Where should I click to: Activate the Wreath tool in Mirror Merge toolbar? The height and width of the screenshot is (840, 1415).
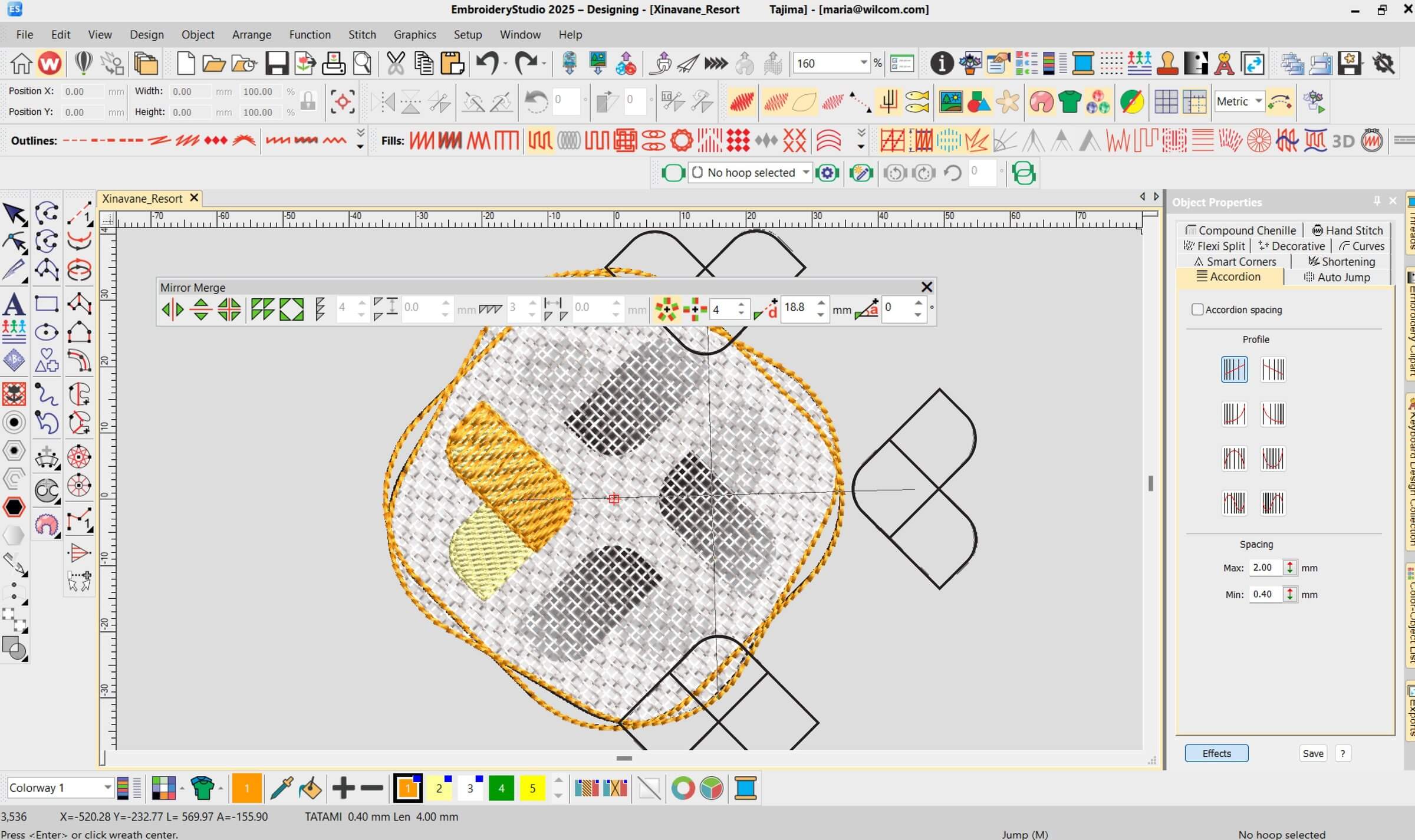[x=667, y=309]
